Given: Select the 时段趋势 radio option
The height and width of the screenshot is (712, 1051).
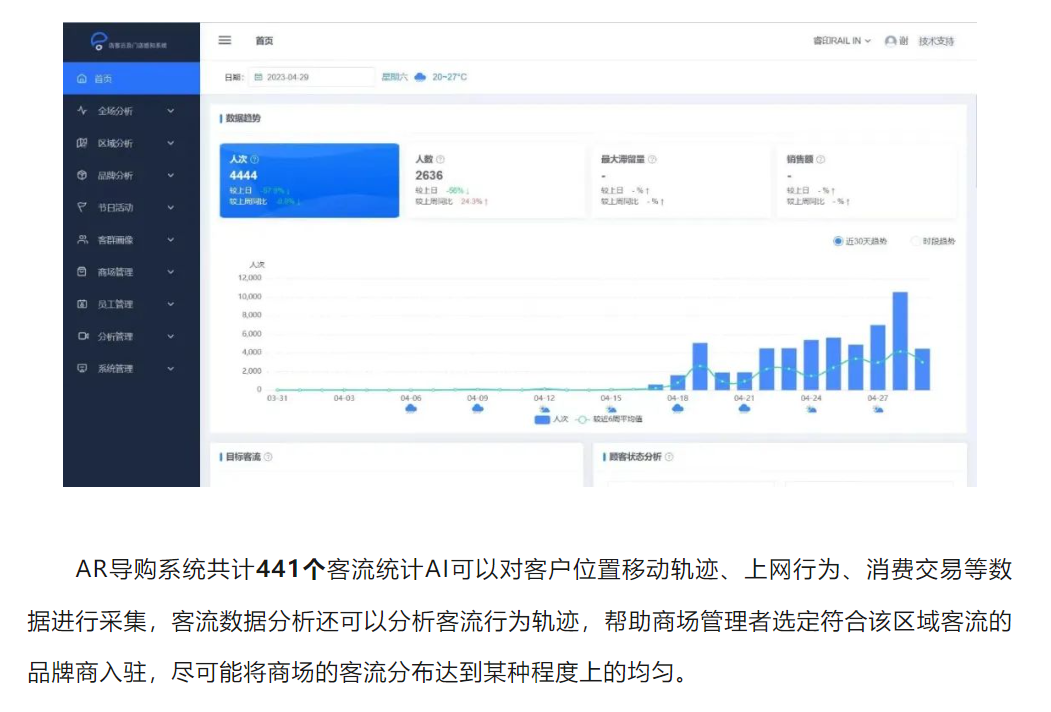Looking at the screenshot, I should 915,241.
